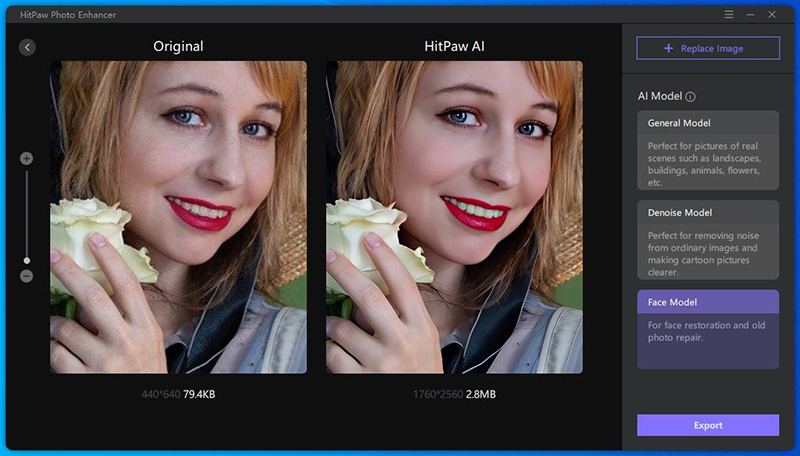Open the hamburger menu in title bar
Screen dimensions: 800x456
click(x=729, y=15)
